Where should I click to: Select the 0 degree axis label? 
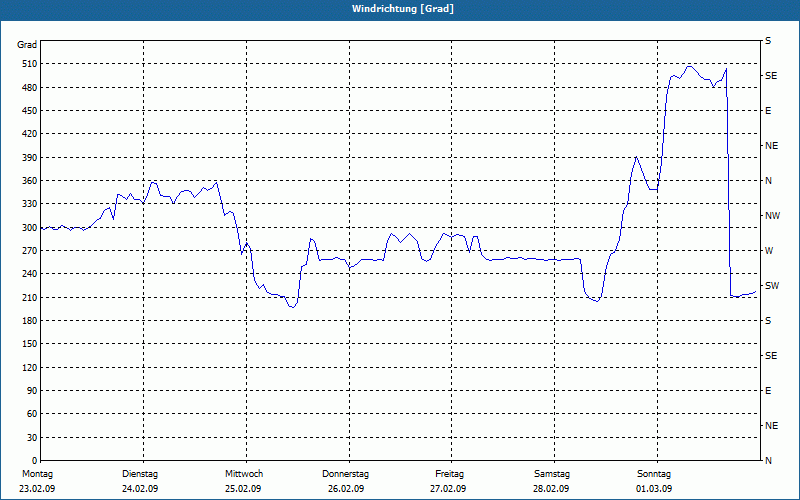34,460
